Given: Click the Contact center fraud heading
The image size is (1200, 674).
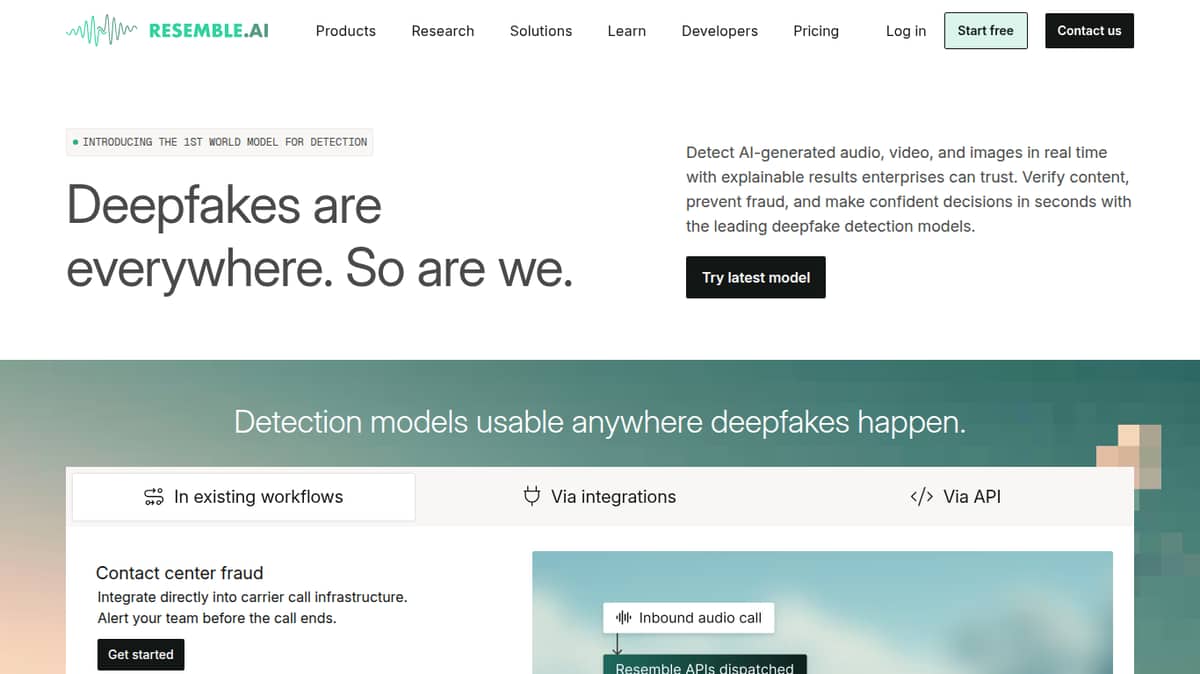Looking at the screenshot, I should [x=180, y=573].
